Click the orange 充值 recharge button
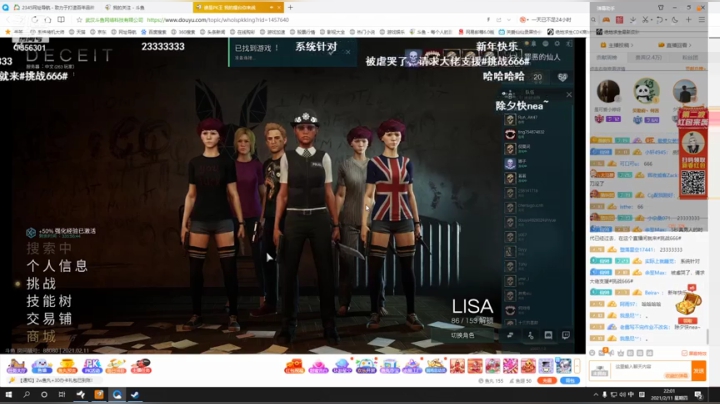720x404 pixels. [x=547, y=381]
